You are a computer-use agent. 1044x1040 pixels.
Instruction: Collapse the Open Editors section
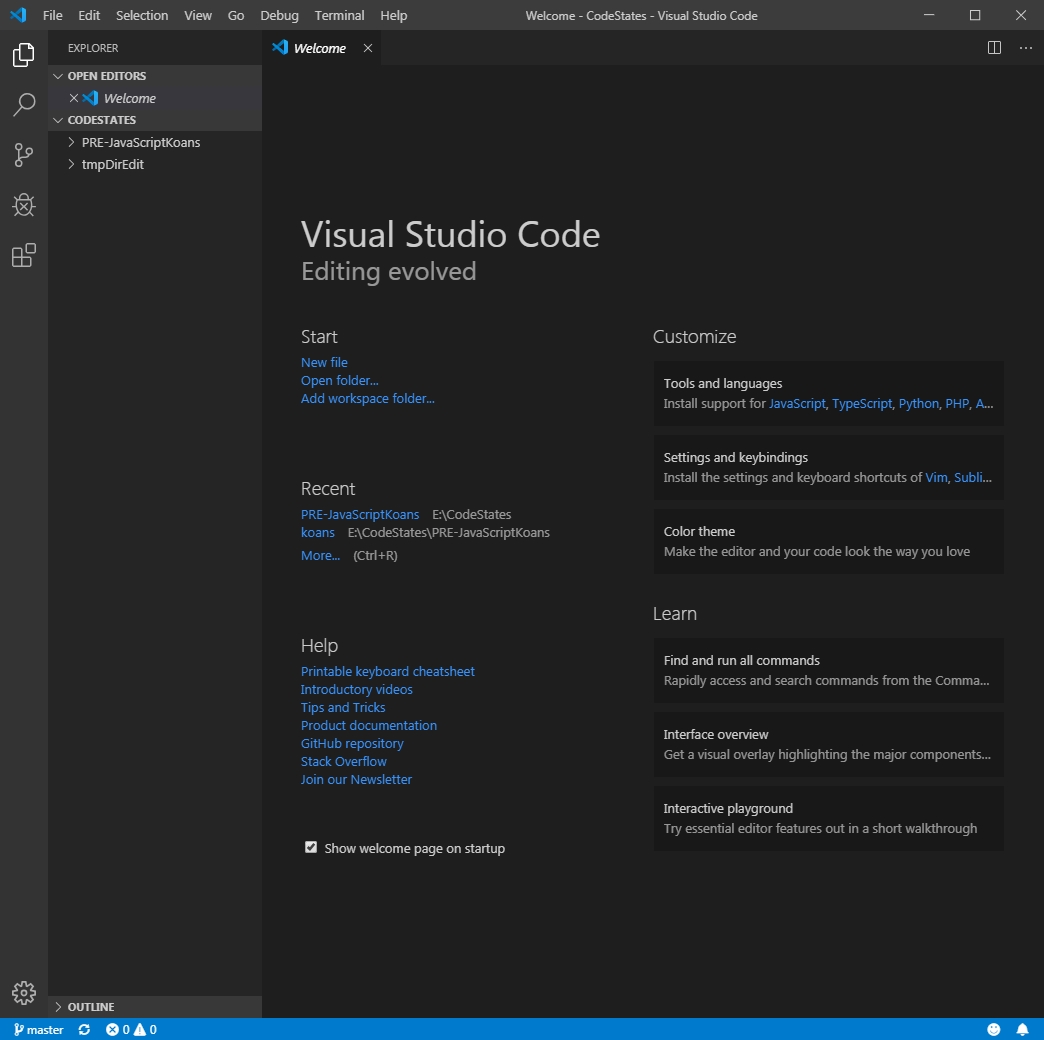[x=155, y=76]
